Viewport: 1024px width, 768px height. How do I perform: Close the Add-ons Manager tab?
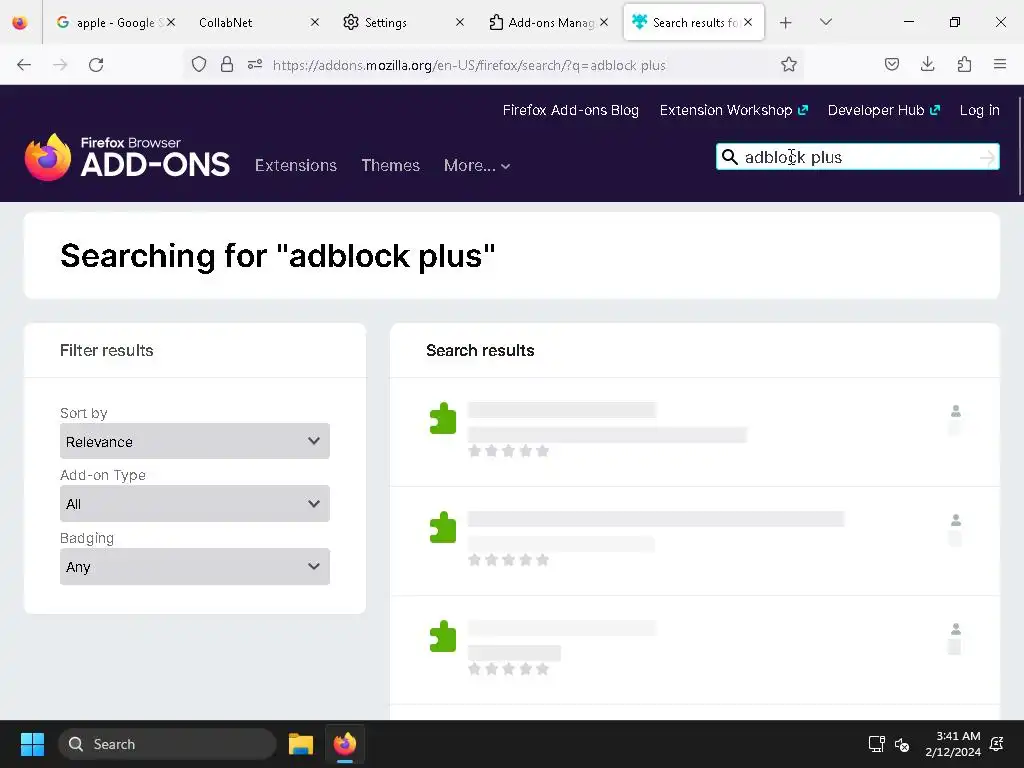click(x=604, y=22)
